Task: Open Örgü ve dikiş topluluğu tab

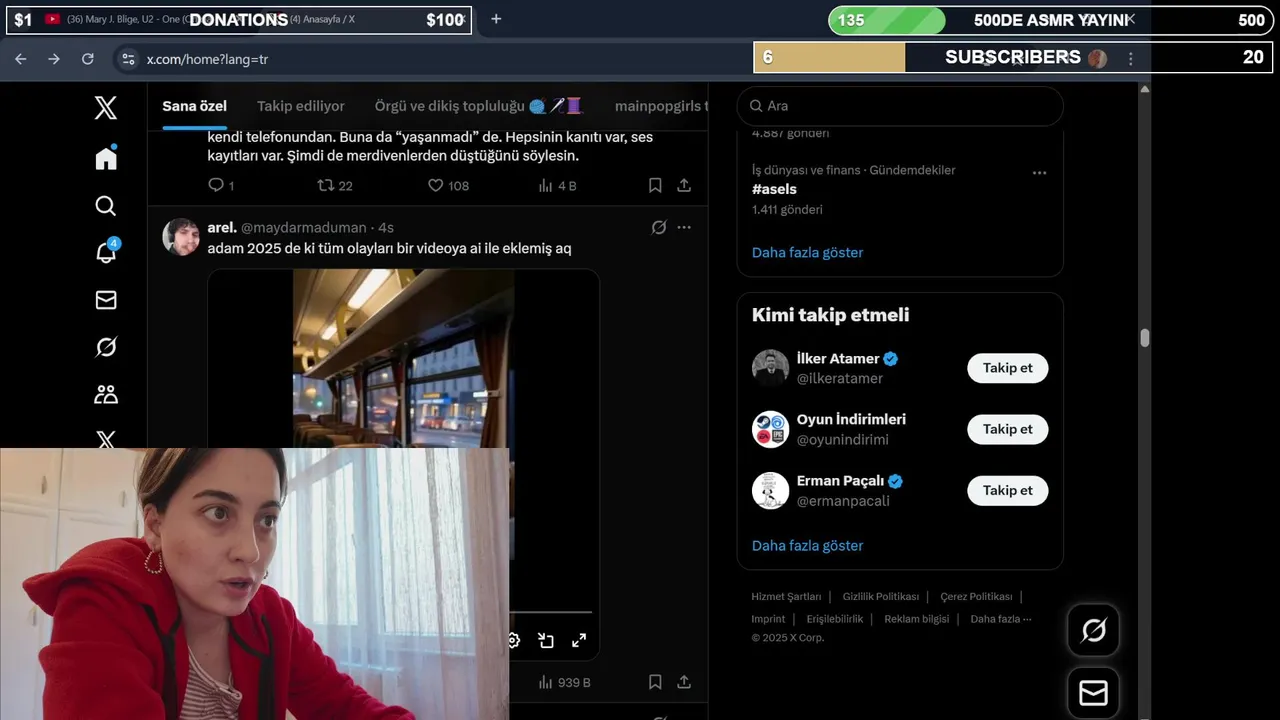Action: pos(478,106)
